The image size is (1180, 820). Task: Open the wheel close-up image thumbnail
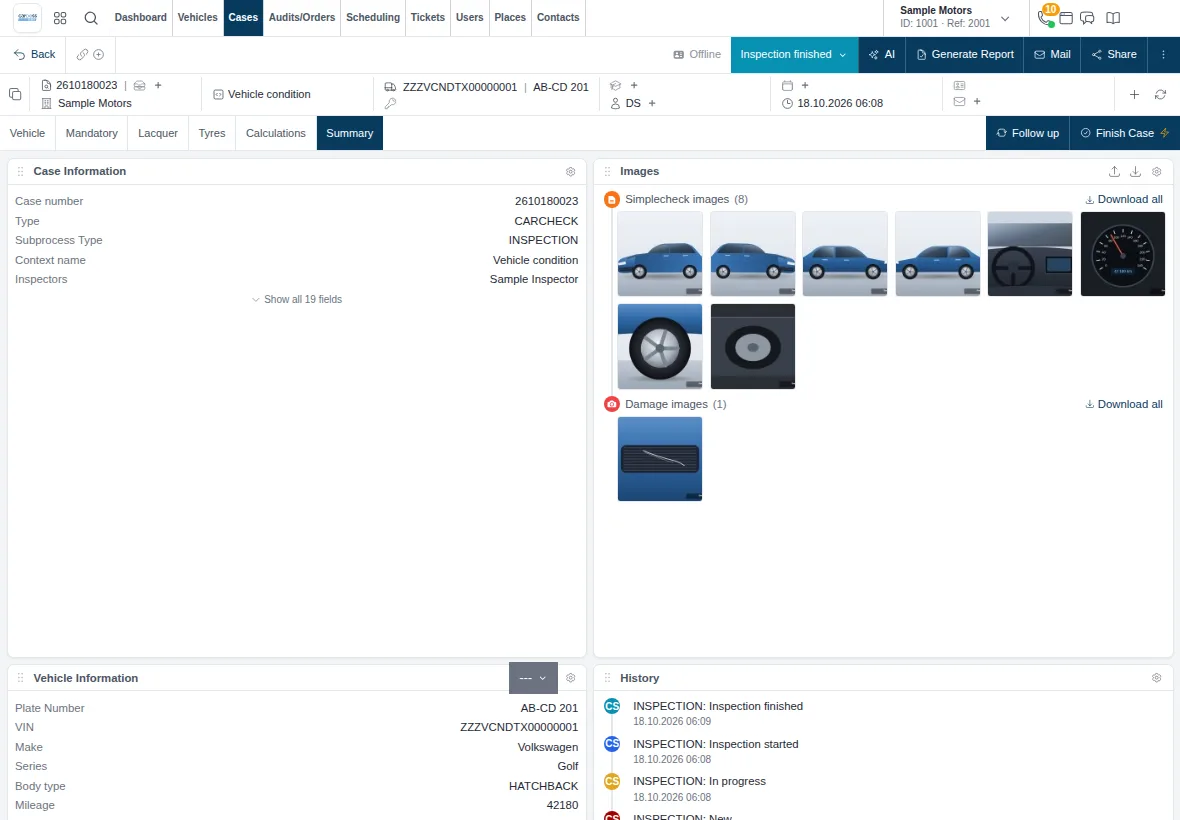tap(660, 346)
